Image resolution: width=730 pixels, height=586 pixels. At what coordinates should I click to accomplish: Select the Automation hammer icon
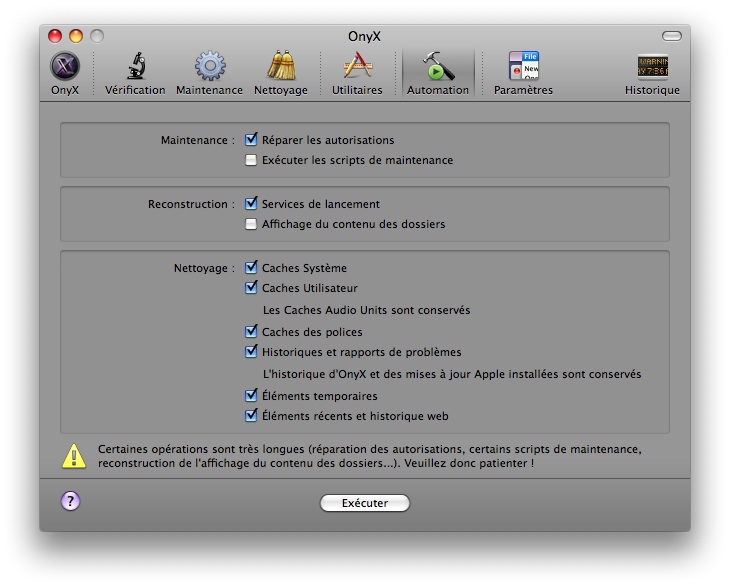point(437,67)
